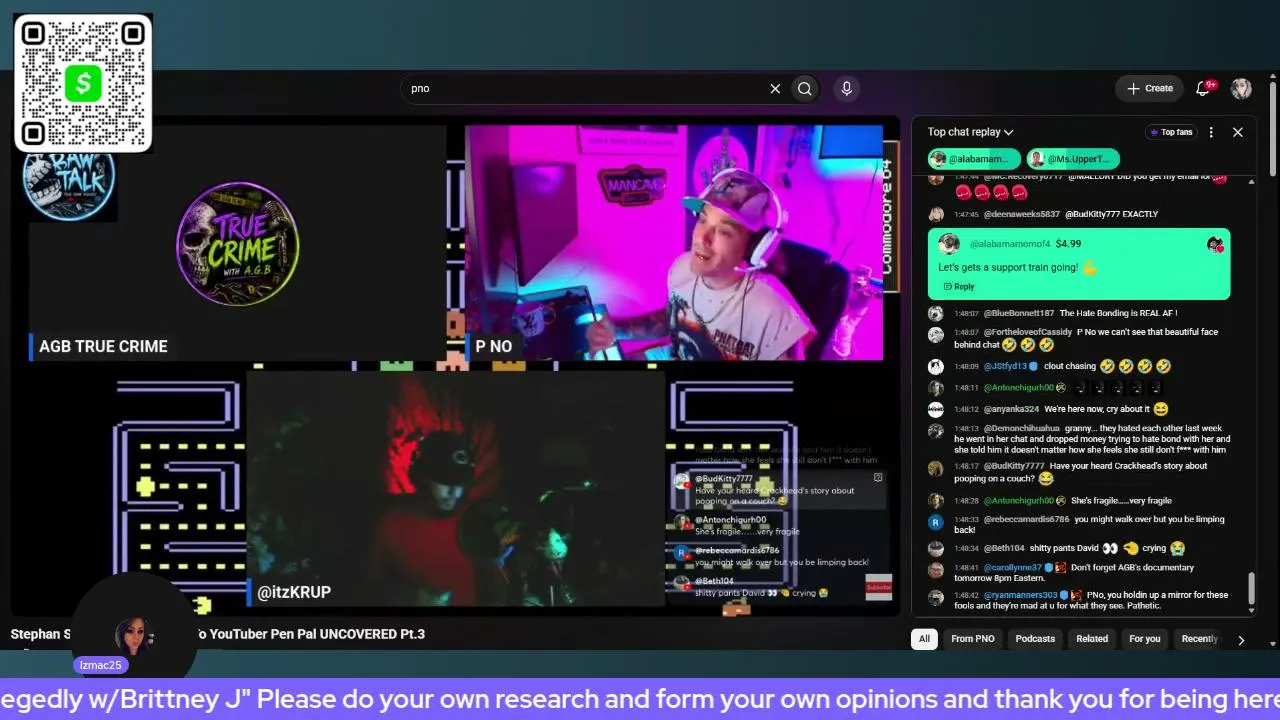This screenshot has height=720, width=1280.
Task: Open the $4.99 super chat card
Action: click(1079, 264)
